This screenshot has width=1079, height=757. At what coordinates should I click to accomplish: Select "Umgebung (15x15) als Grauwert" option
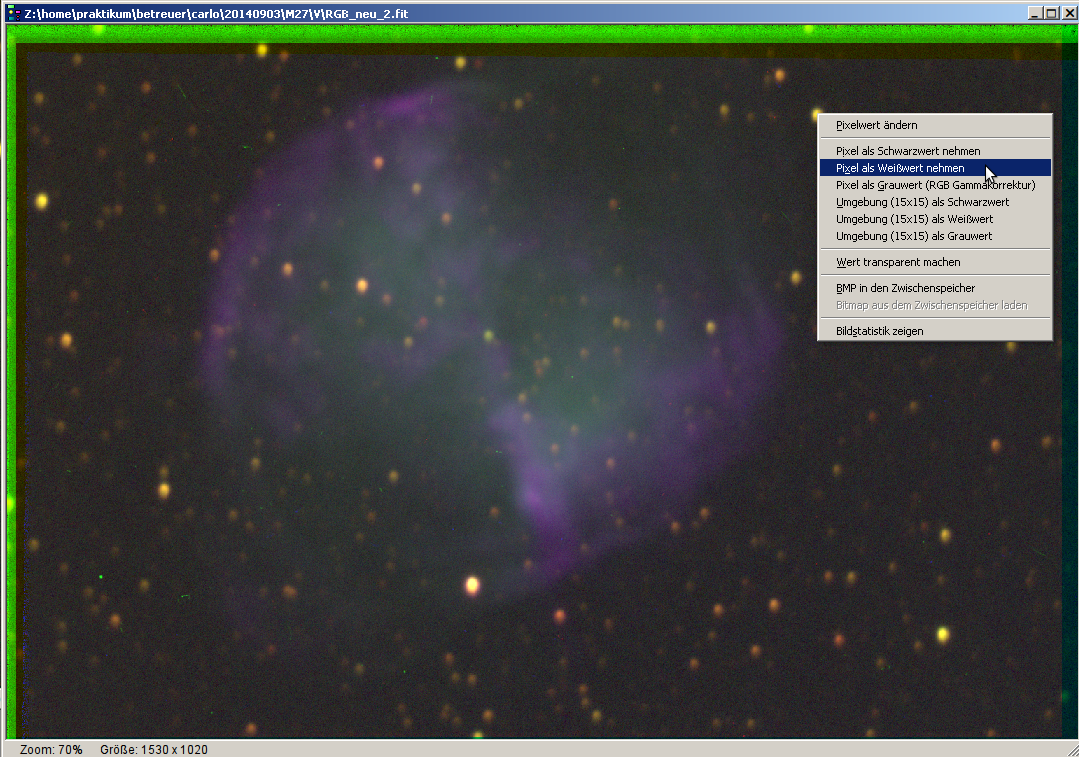click(x=914, y=236)
